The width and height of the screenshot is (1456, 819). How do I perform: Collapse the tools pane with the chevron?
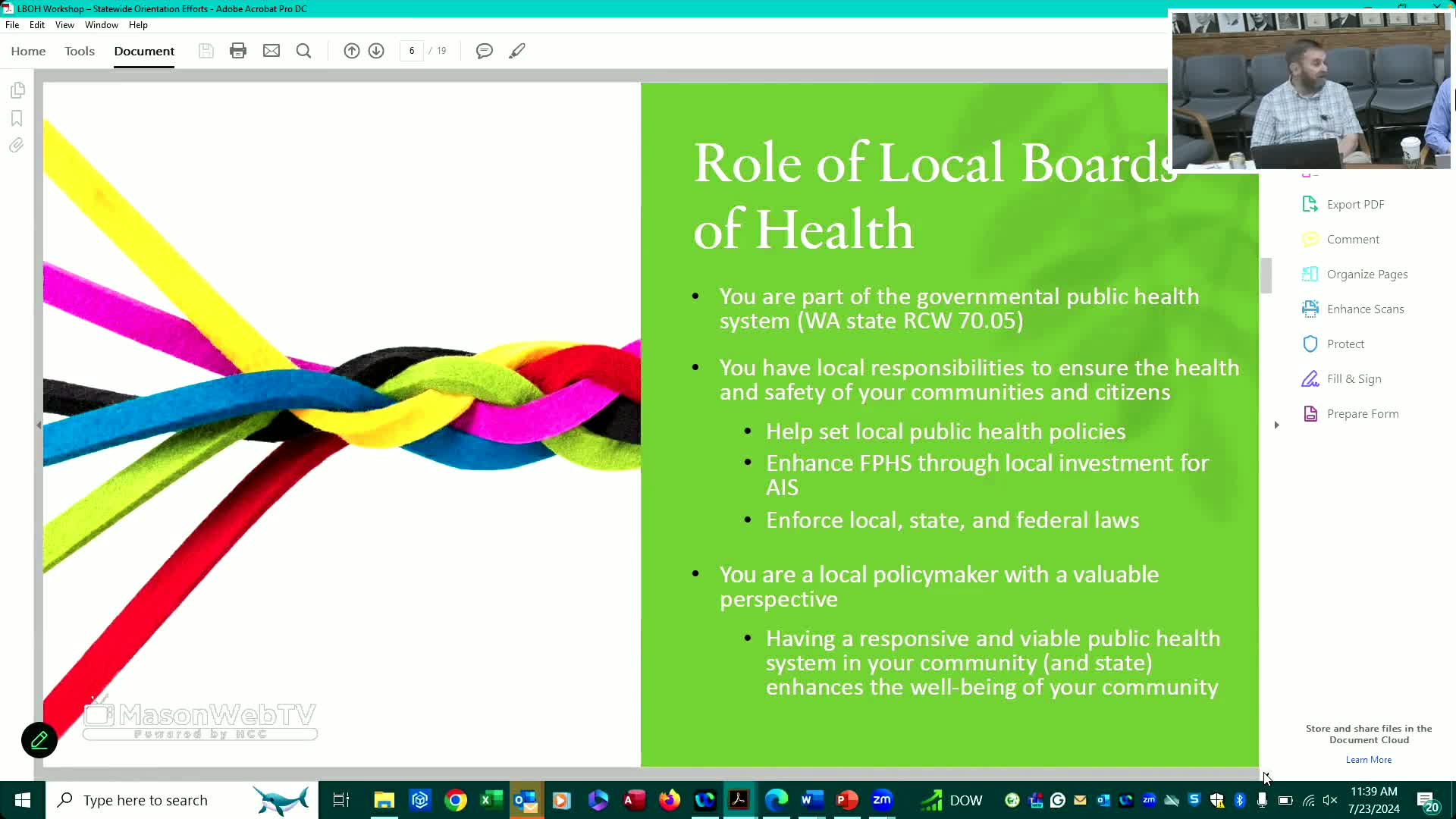(1276, 425)
